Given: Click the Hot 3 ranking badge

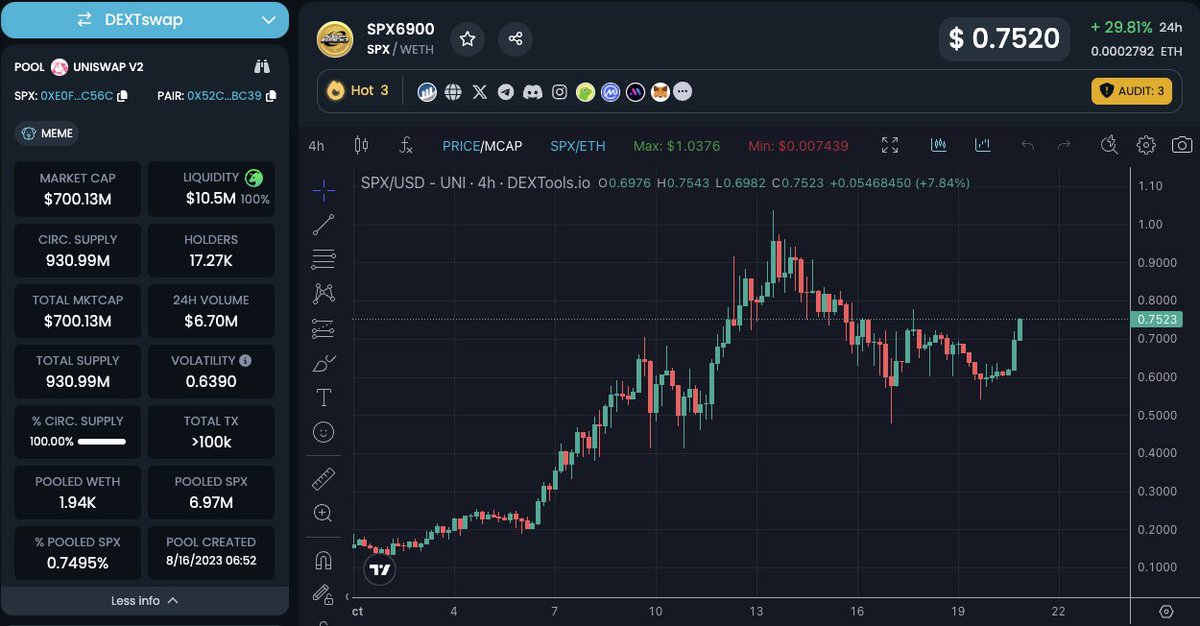Looking at the screenshot, I should [x=358, y=91].
